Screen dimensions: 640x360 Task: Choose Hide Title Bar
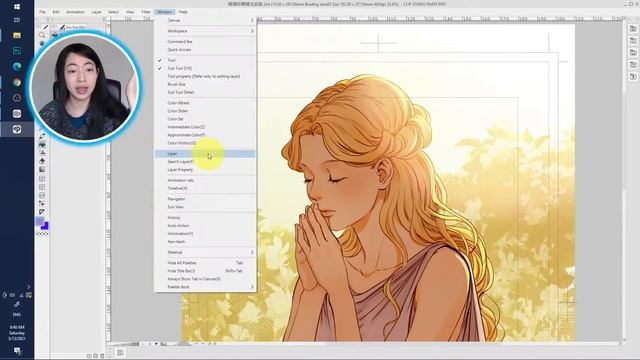tap(205, 271)
